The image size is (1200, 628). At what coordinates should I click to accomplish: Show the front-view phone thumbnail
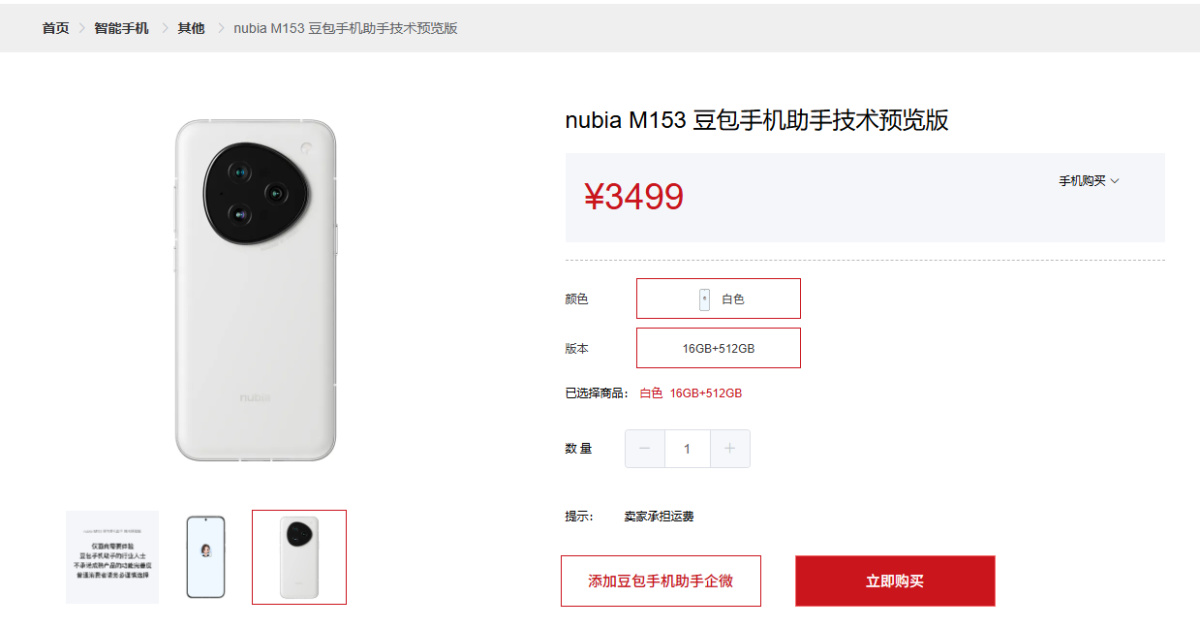pyautogui.click(x=205, y=557)
